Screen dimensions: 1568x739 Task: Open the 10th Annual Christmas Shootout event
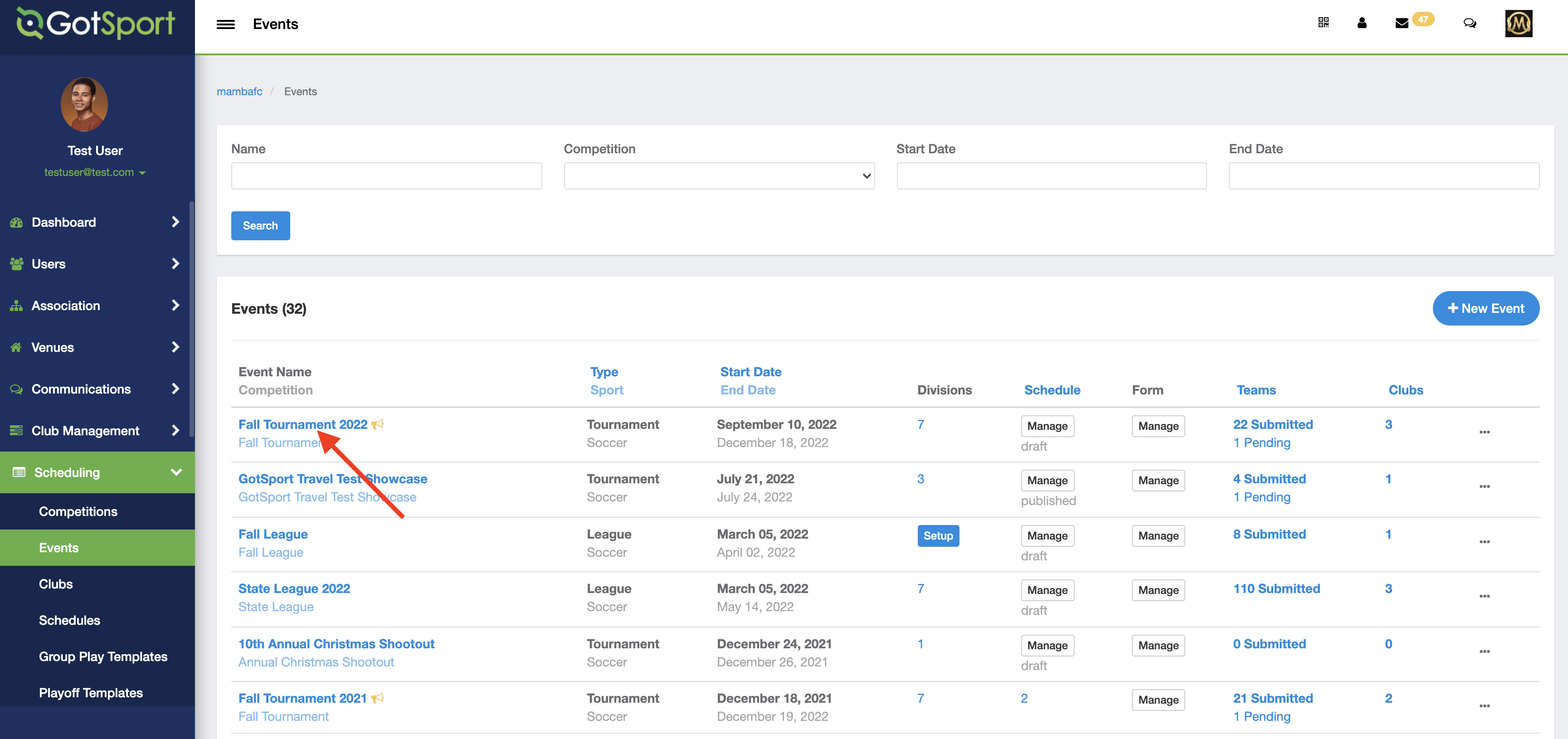tap(336, 644)
